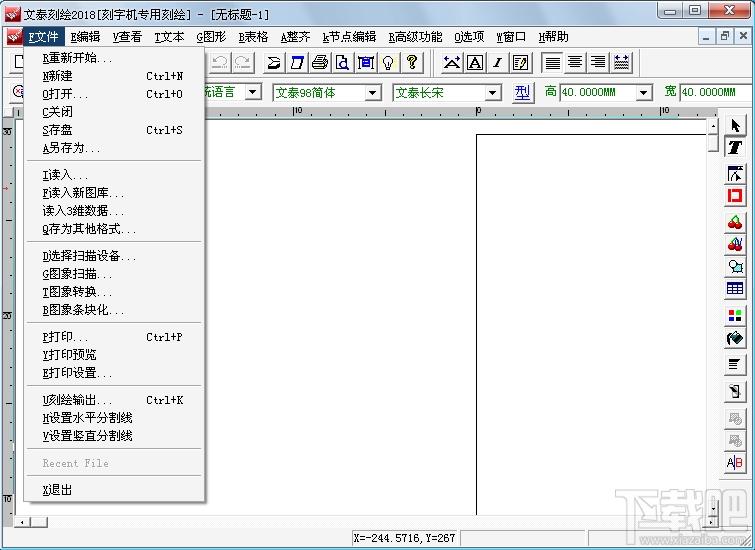Click the table grid tool icon

point(735,288)
